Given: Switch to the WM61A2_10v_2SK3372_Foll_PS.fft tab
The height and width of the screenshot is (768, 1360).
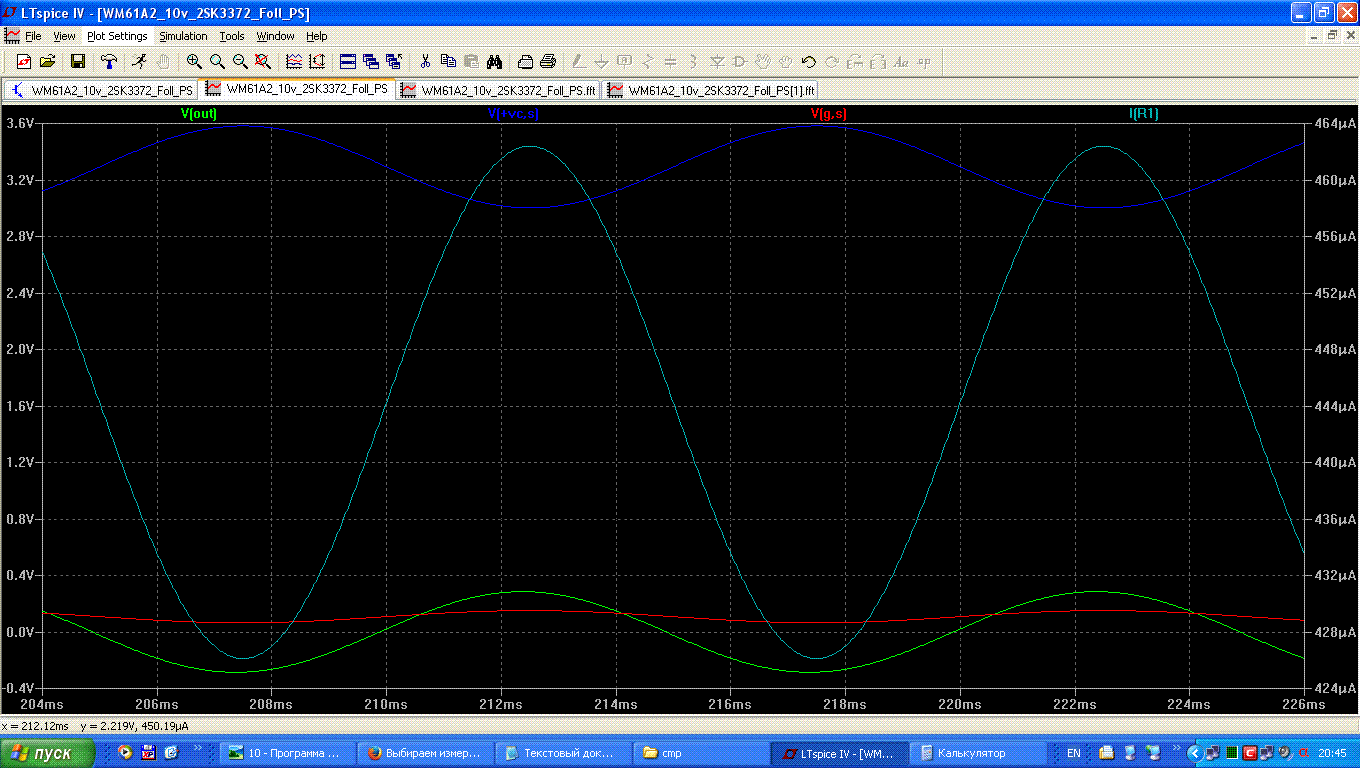Looking at the screenshot, I should pyautogui.click(x=498, y=90).
